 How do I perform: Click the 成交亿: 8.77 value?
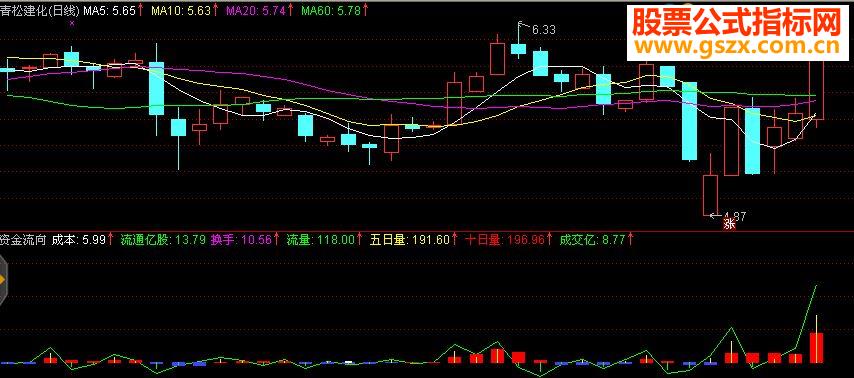[x=596, y=239]
